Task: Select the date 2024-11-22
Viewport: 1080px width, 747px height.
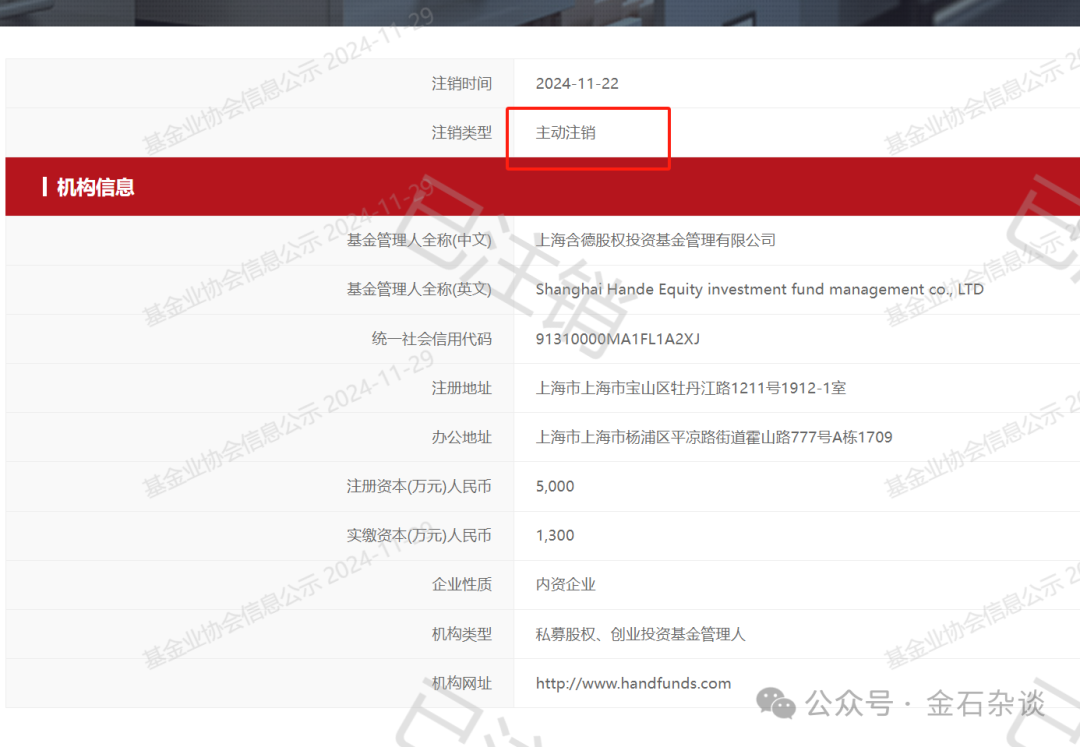Action: [577, 83]
